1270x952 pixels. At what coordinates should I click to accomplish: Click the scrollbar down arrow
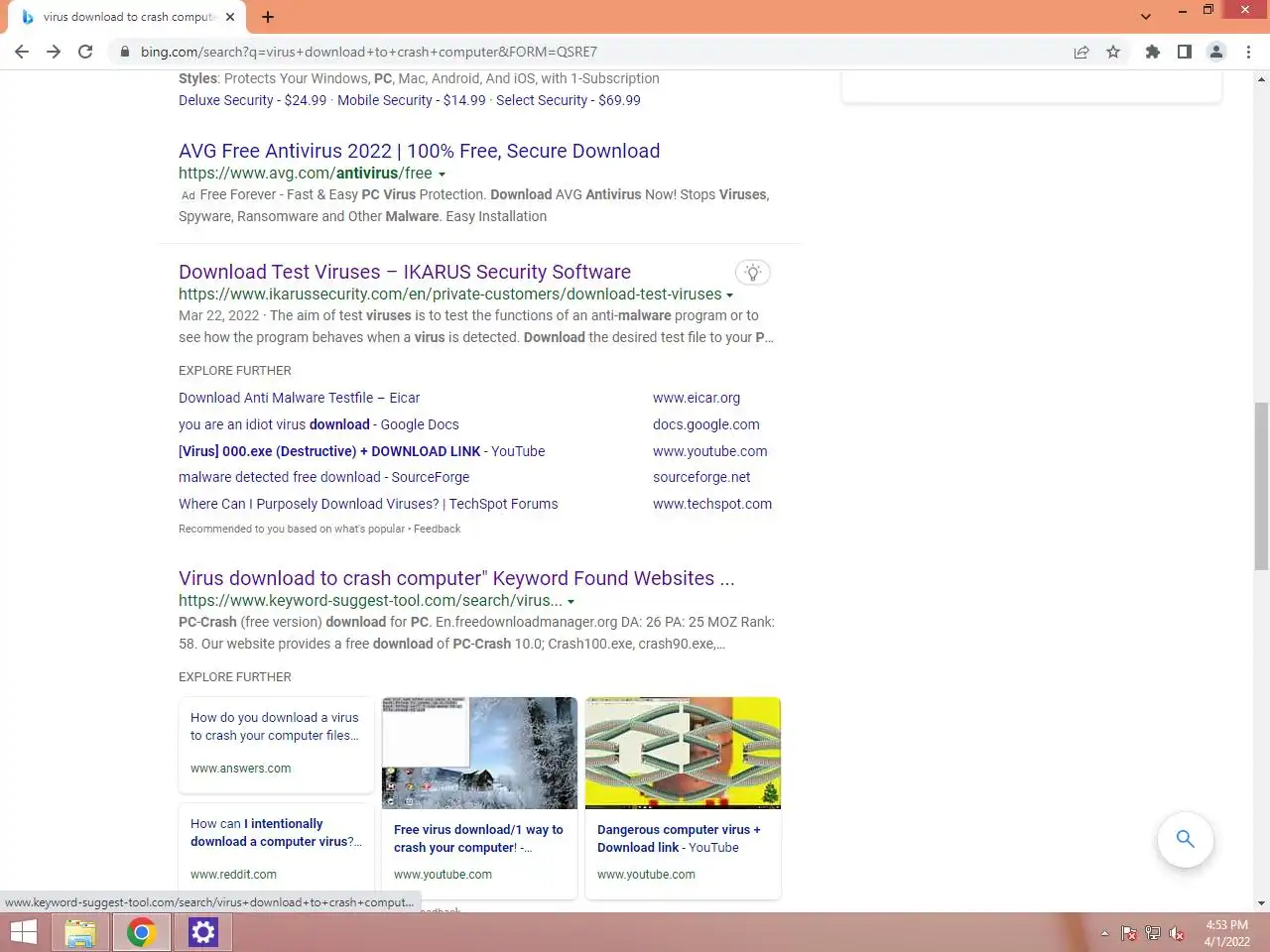tap(1261, 903)
